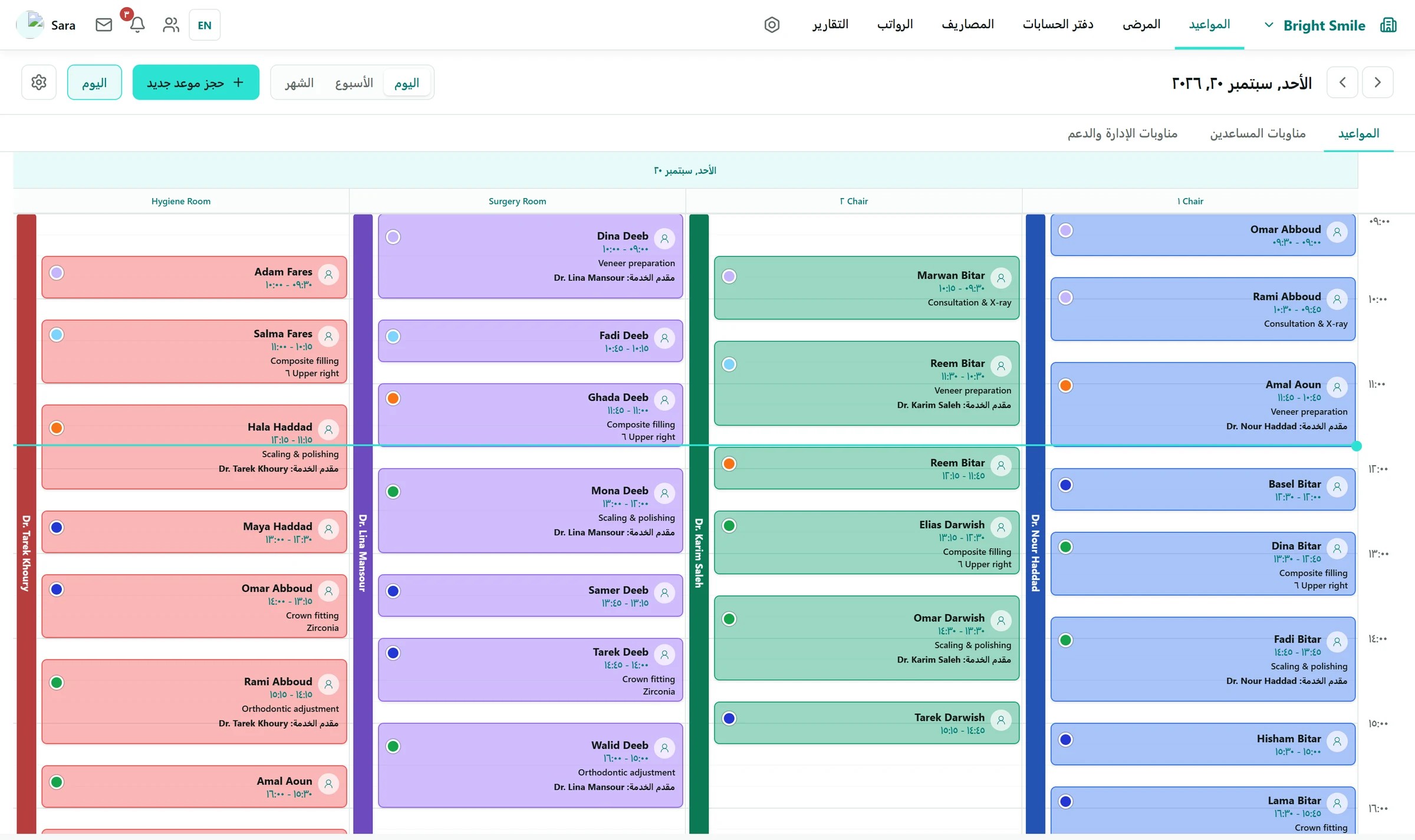Open the mail inbox icon
This screenshot has width=1415, height=840.
(x=104, y=25)
